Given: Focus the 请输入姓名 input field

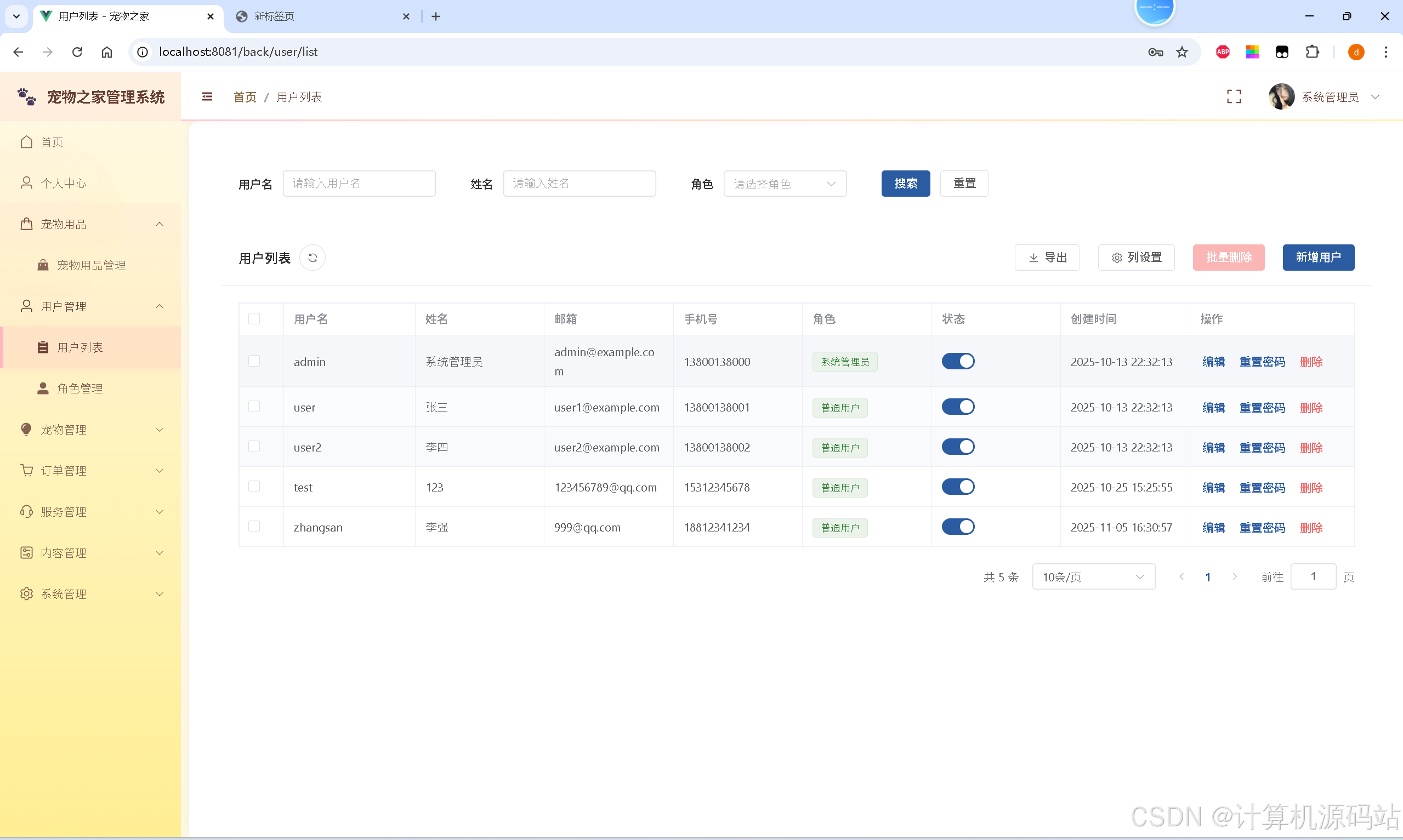Looking at the screenshot, I should 579,184.
